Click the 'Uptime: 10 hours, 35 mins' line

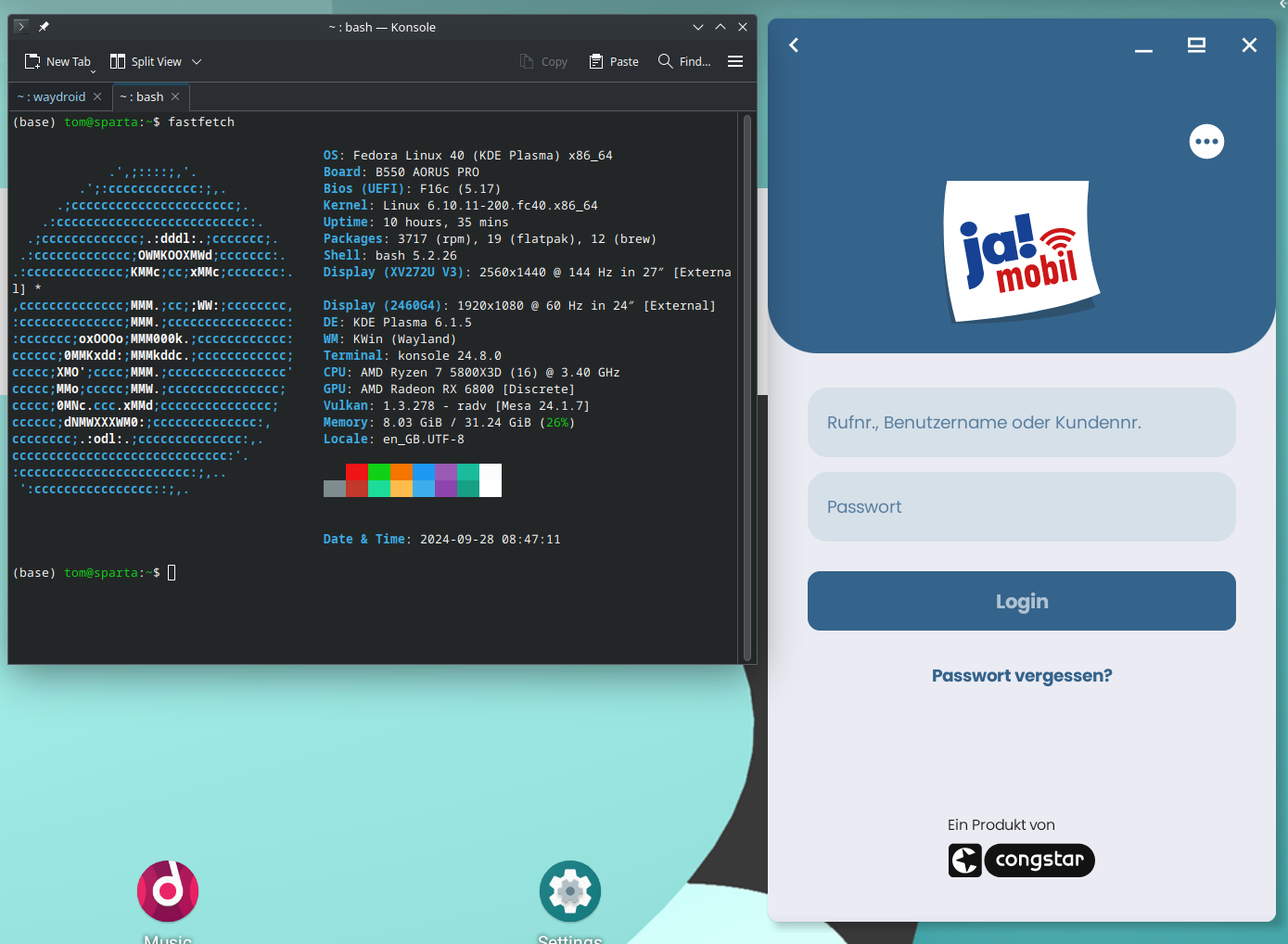click(415, 223)
